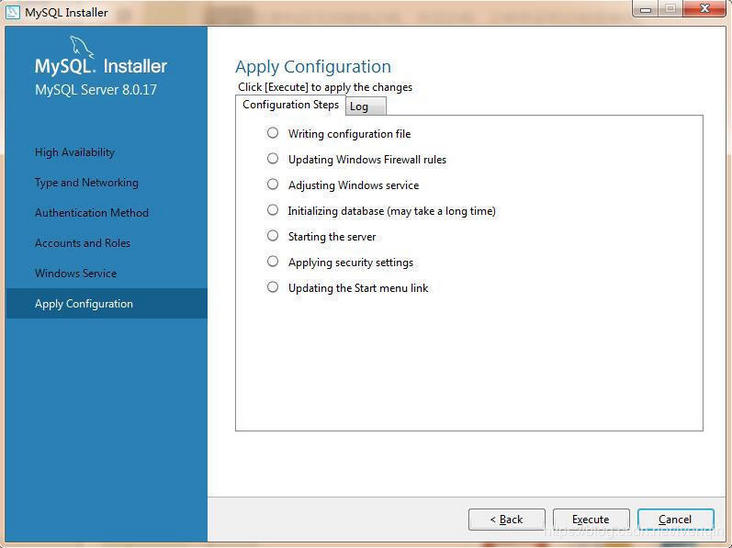Cancel the installer configuration
The height and width of the screenshot is (548, 732).
click(675, 519)
